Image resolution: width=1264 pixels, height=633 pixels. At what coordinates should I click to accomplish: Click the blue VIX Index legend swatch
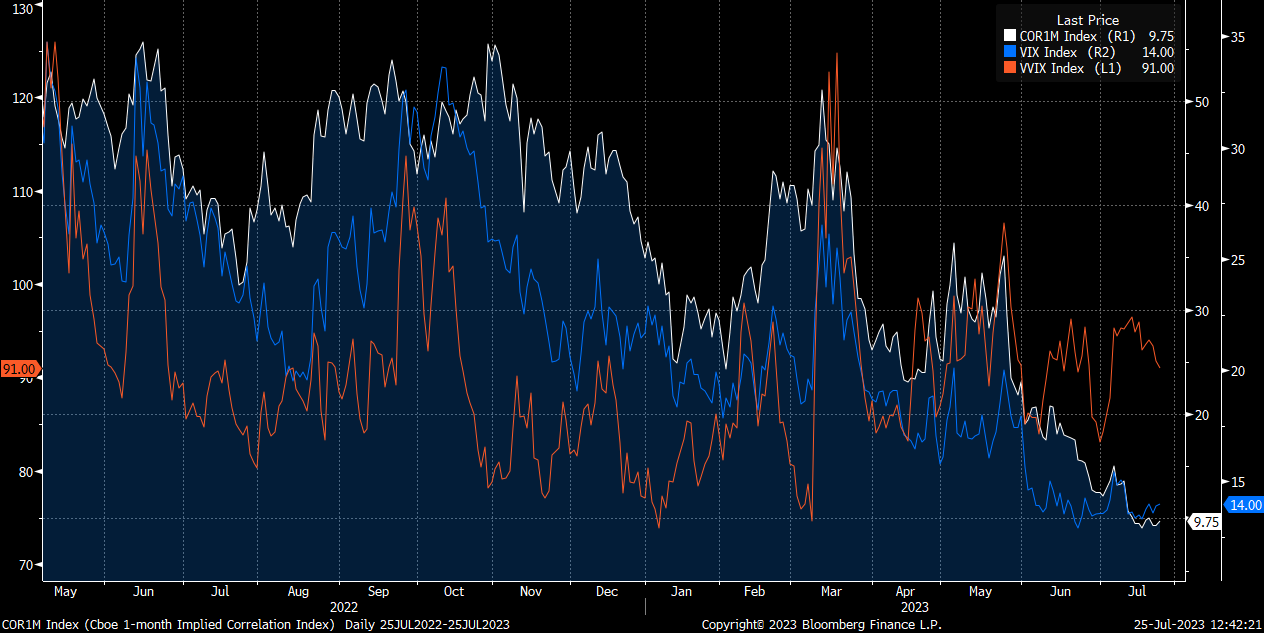1008,52
